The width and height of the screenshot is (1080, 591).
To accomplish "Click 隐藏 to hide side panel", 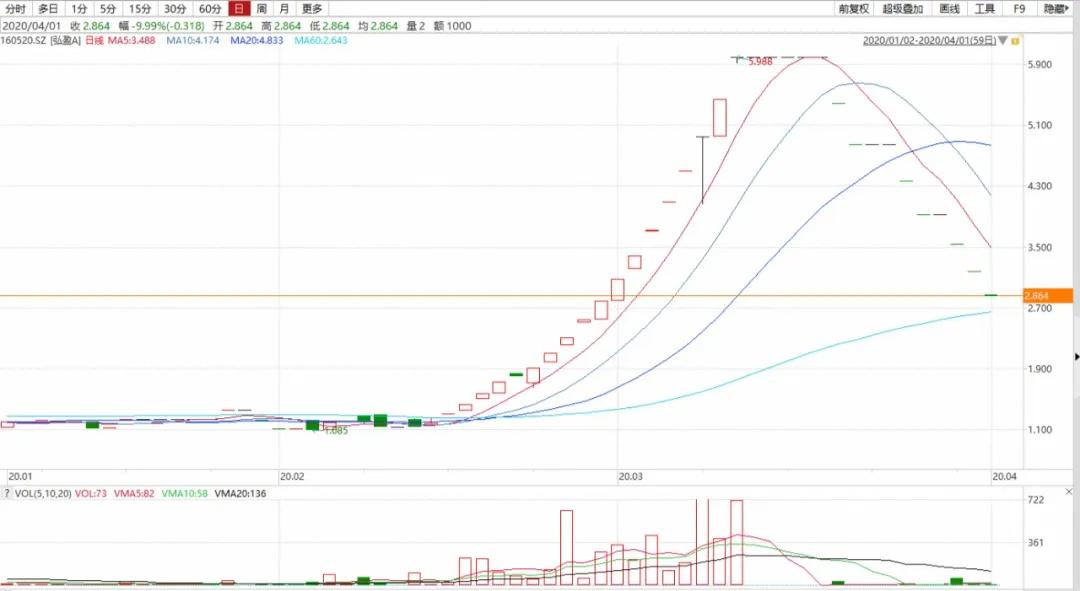I will pyautogui.click(x=1055, y=9).
